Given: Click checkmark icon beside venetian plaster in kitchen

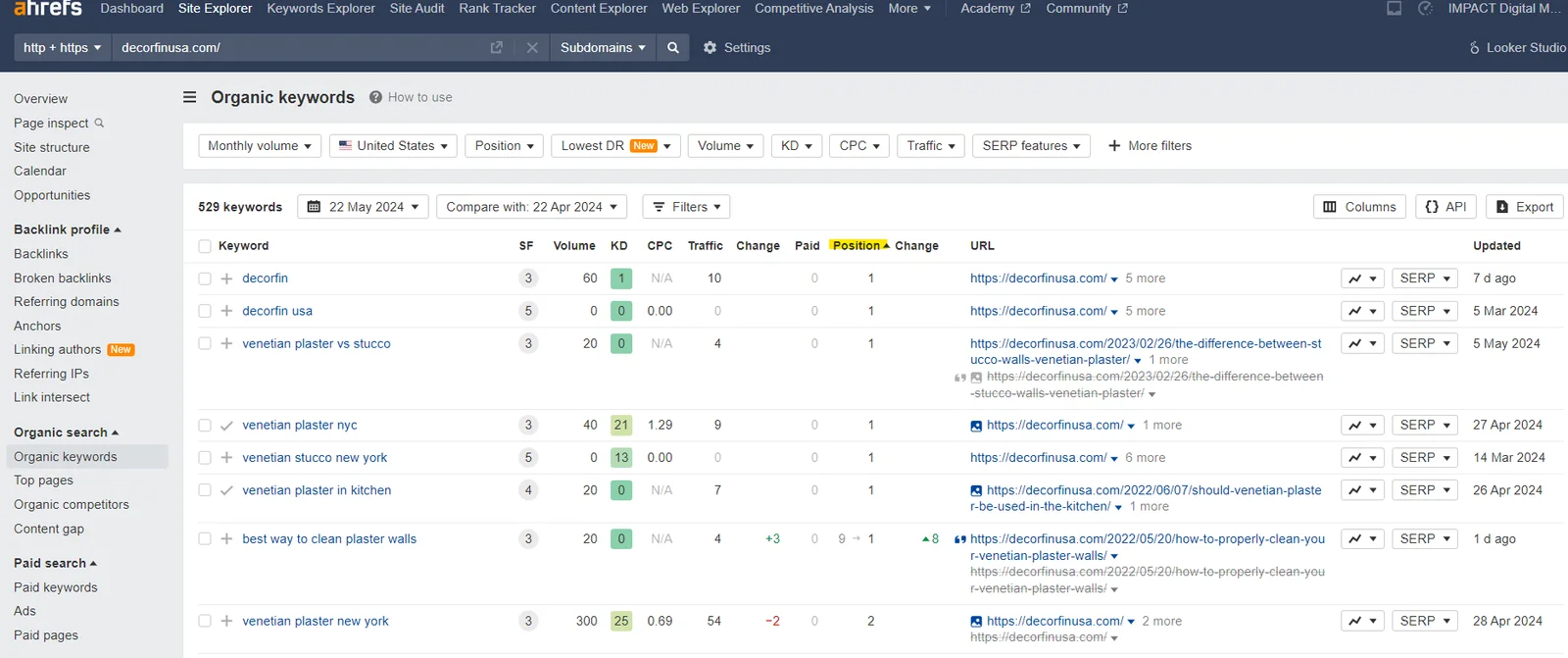Looking at the screenshot, I should [x=226, y=490].
